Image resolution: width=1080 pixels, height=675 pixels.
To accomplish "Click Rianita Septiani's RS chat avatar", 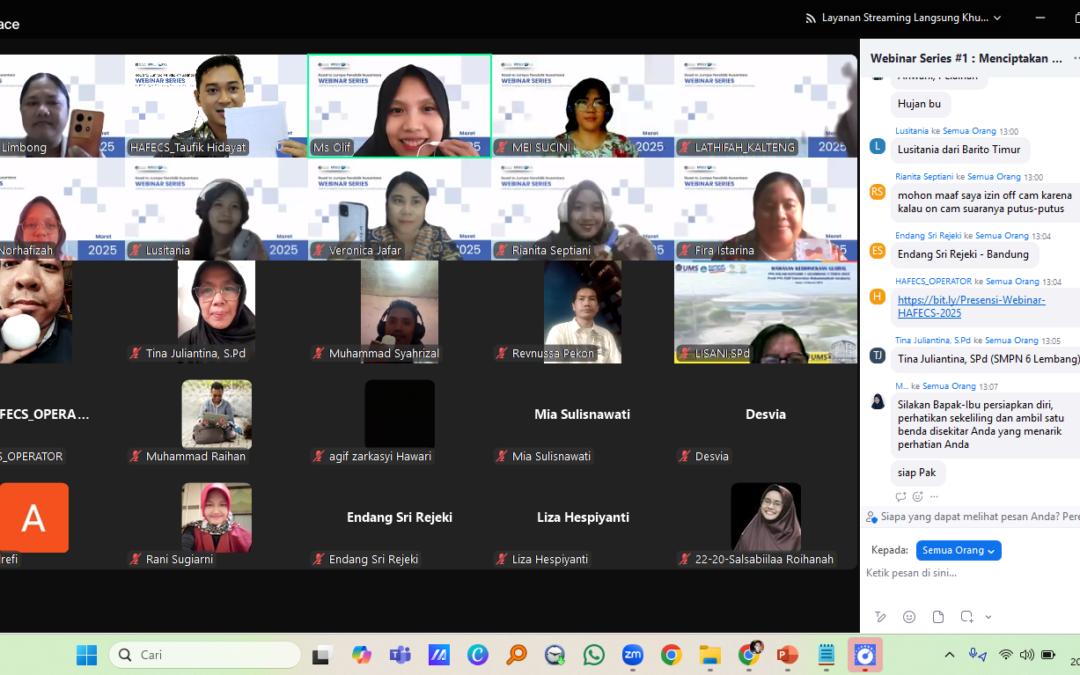I will [878, 192].
